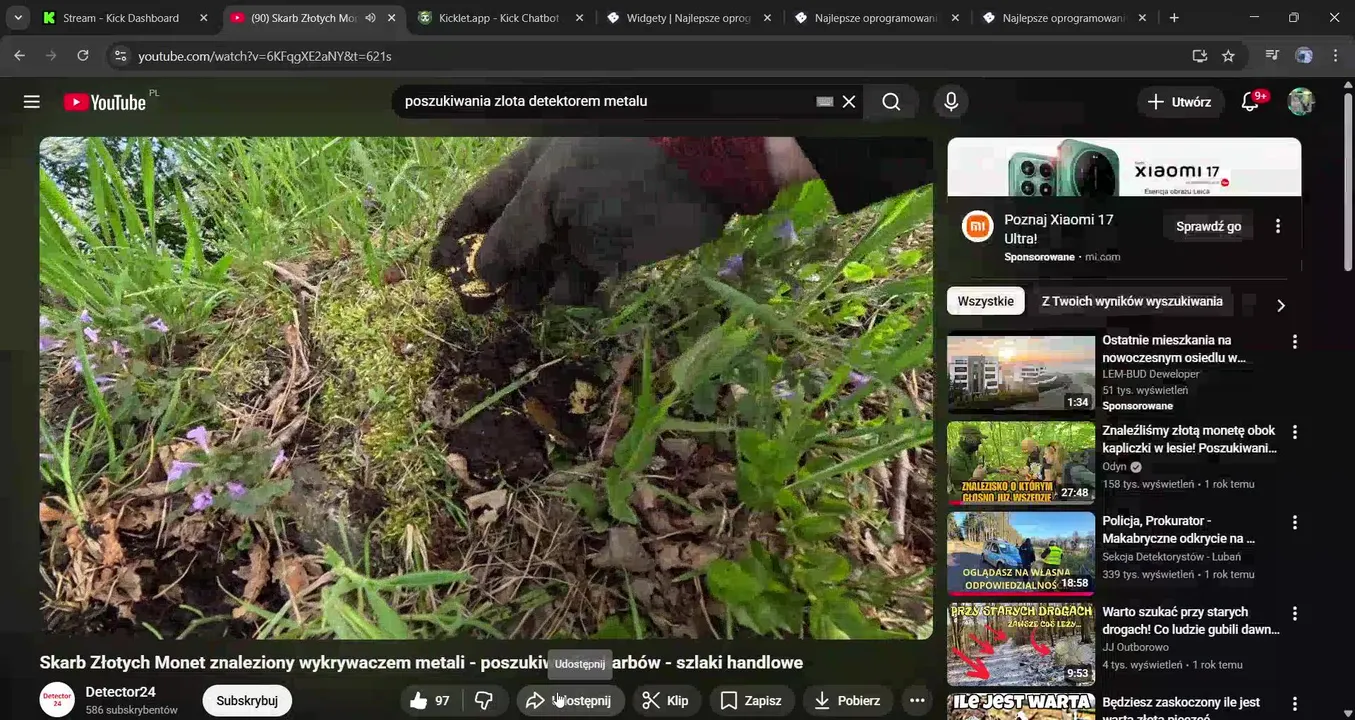The height and width of the screenshot is (720, 1355).
Task: Close the Kicklet.app tab
Action: (579, 18)
